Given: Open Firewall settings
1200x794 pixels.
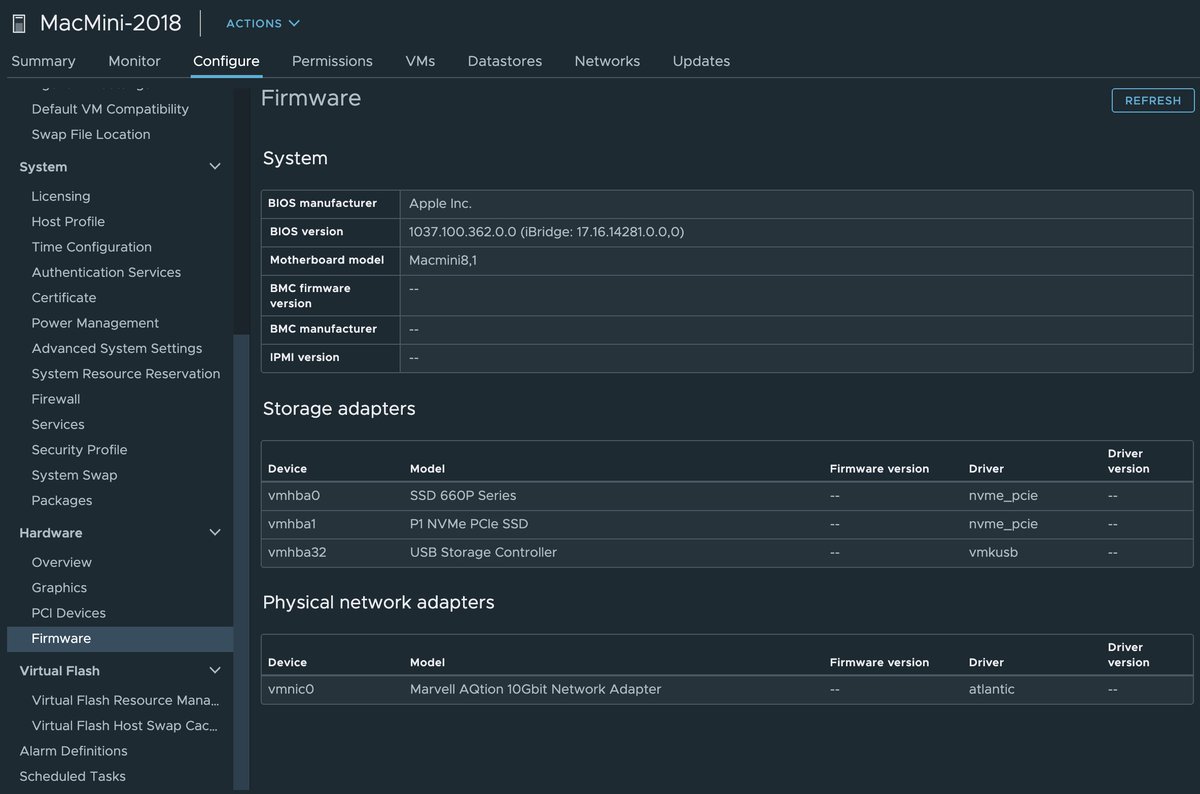Looking at the screenshot, I should (56, 399).
